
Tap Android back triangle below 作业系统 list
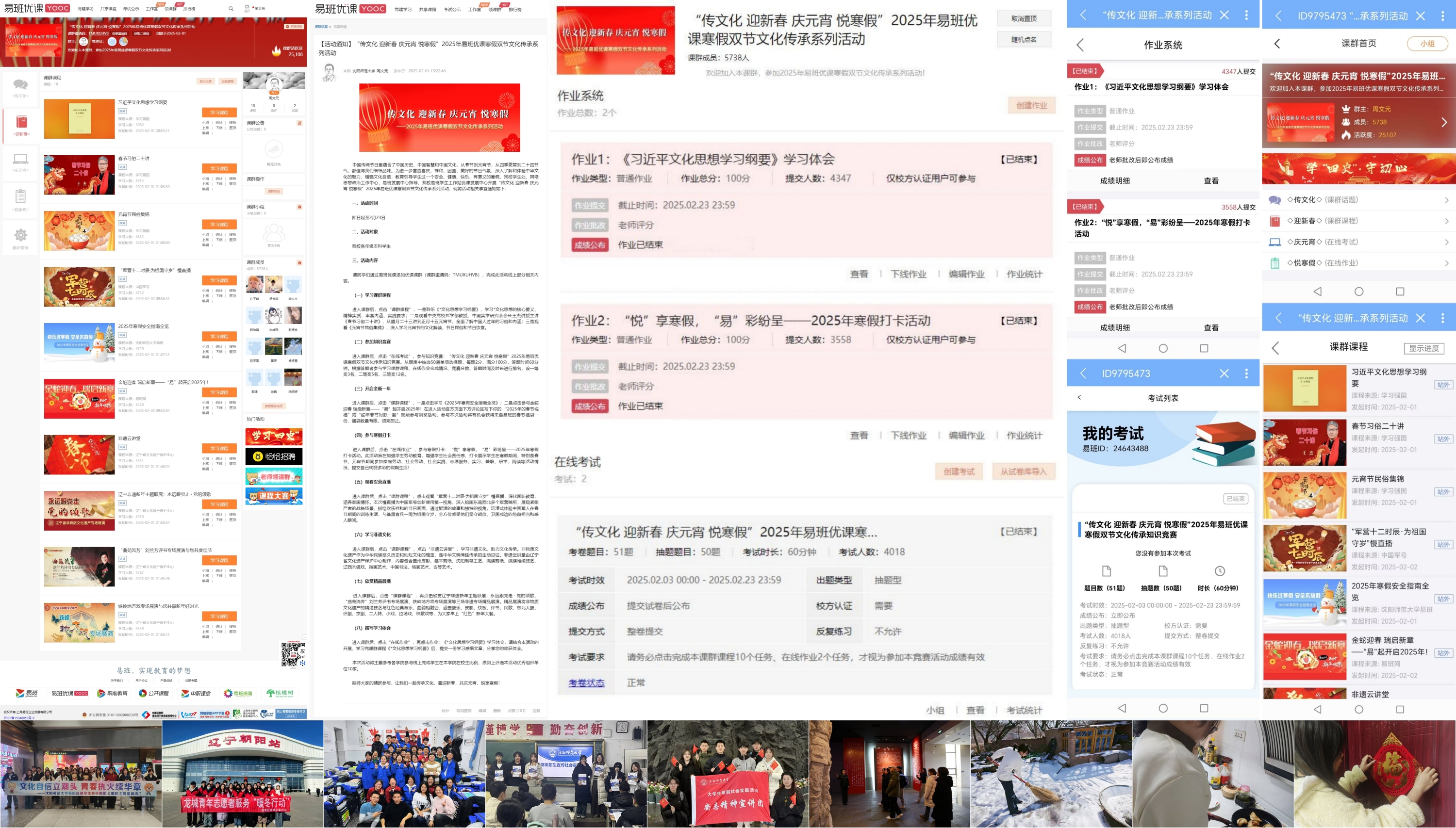(x=1122, y=348)
